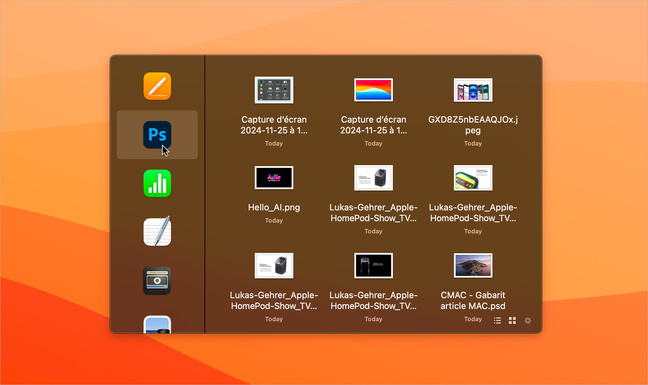648x385 pixels.
Task: Open the colorful wallpaper Capture d'écran thumbnail
Action: (374, 90)
